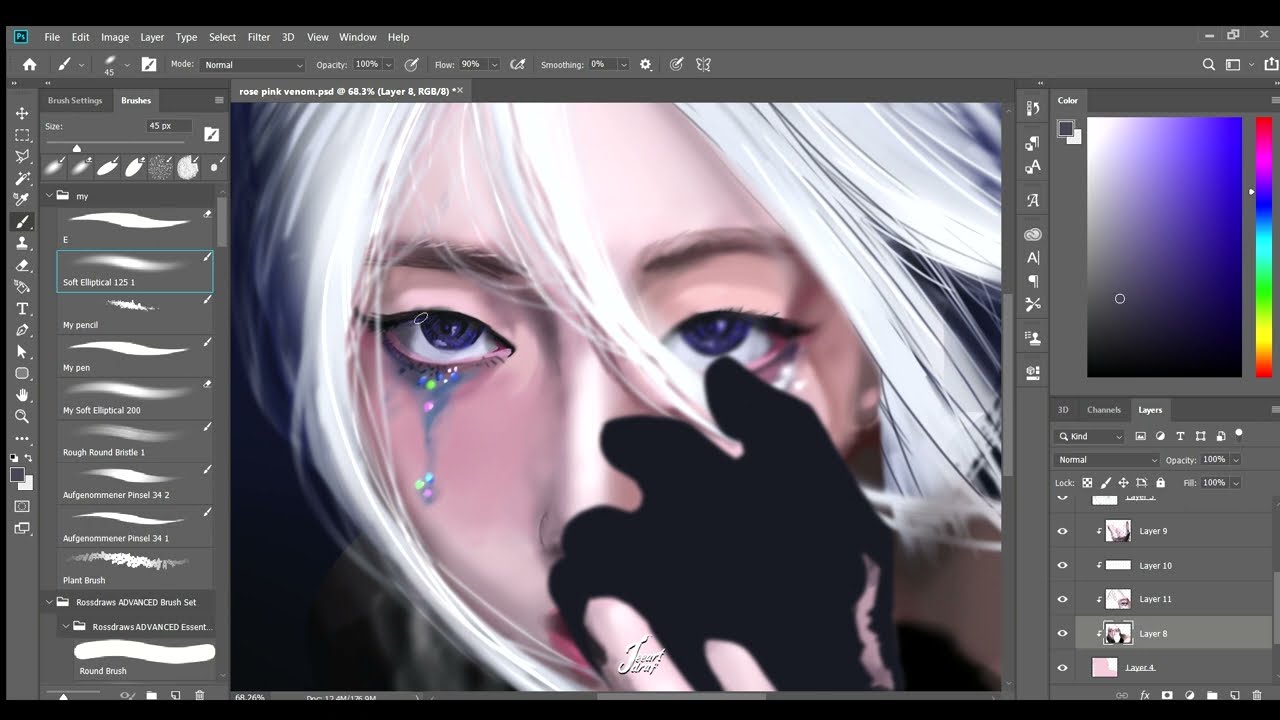
Task: Open the layer blend mode Normal dropdown
Action: (x=1106, y=459)
